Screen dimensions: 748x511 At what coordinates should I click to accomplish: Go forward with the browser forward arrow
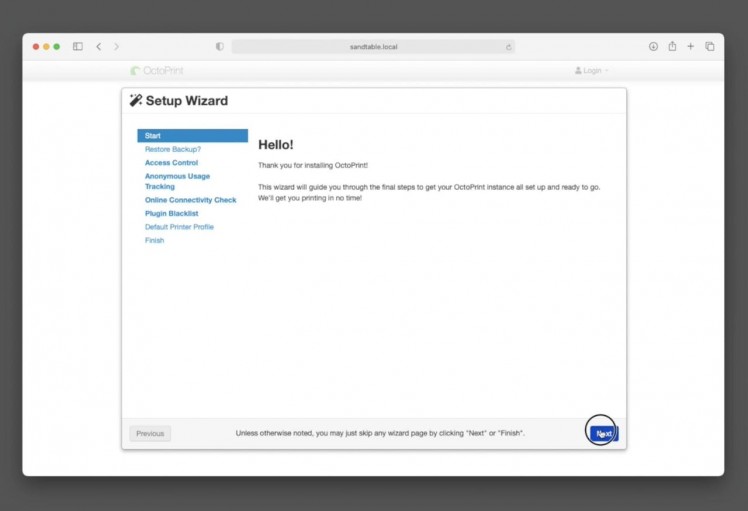[x=116, y=46]
